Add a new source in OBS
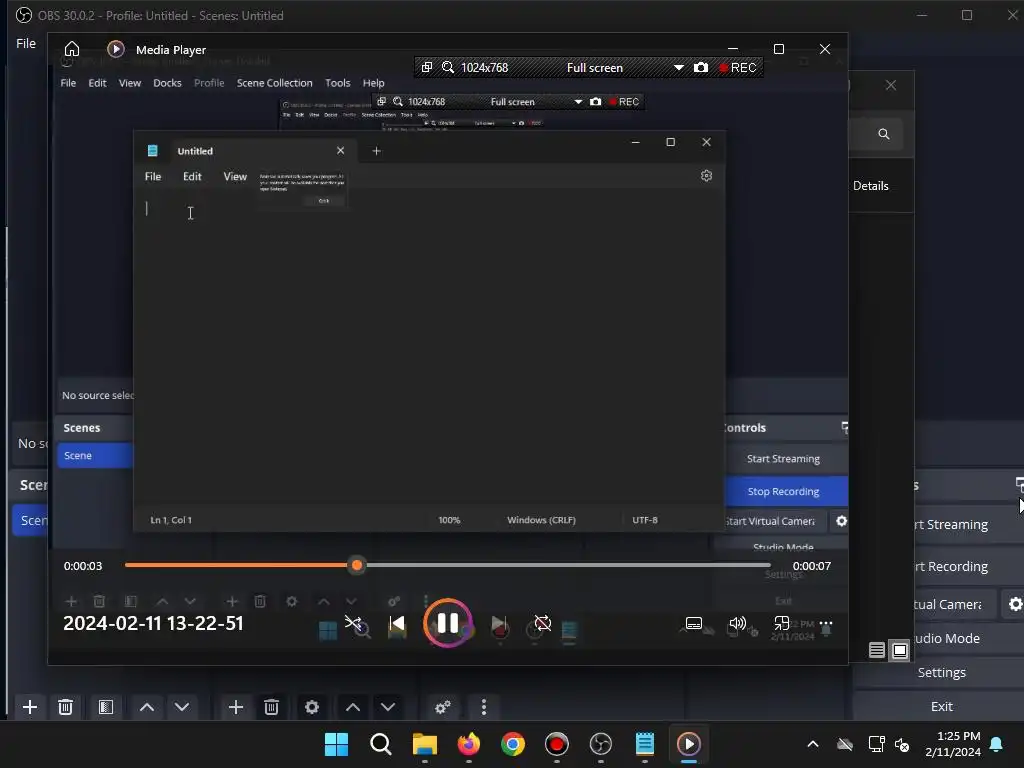The height and width of the screenshot is (768, 1024). [x=236, y=707]
